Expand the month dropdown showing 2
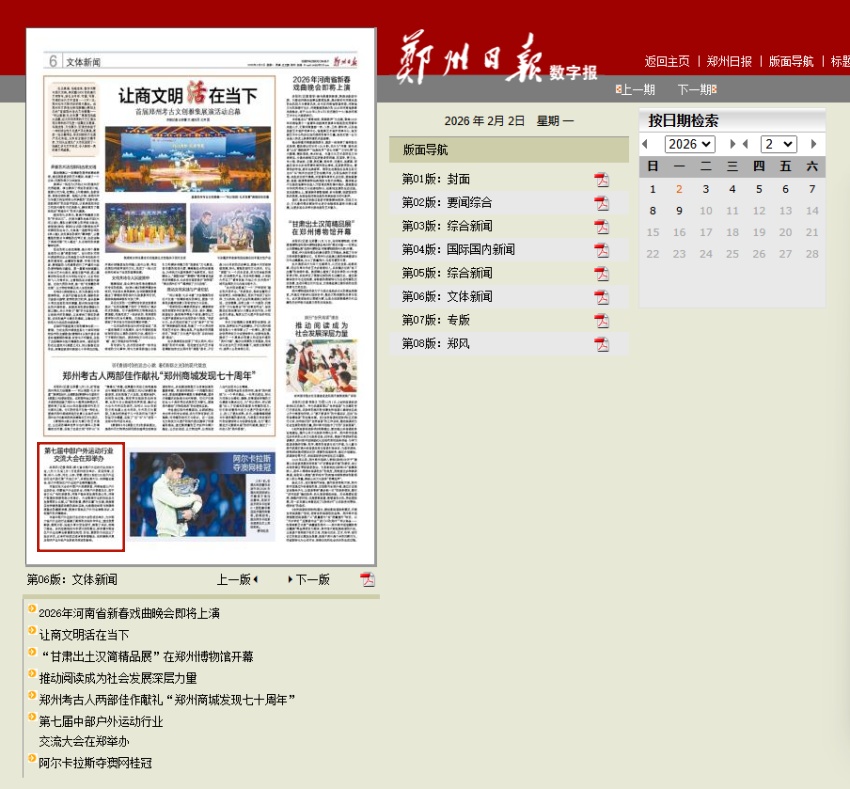 778,145
